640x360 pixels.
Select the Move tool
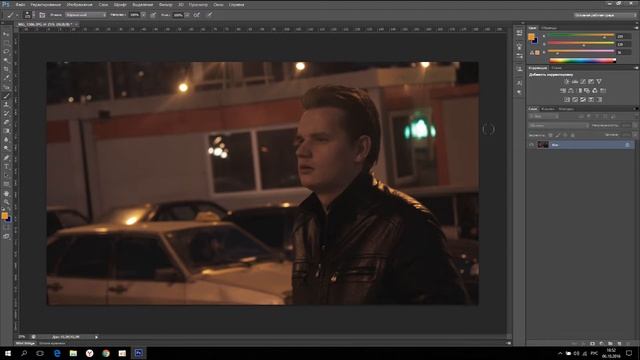coord(6,34)
